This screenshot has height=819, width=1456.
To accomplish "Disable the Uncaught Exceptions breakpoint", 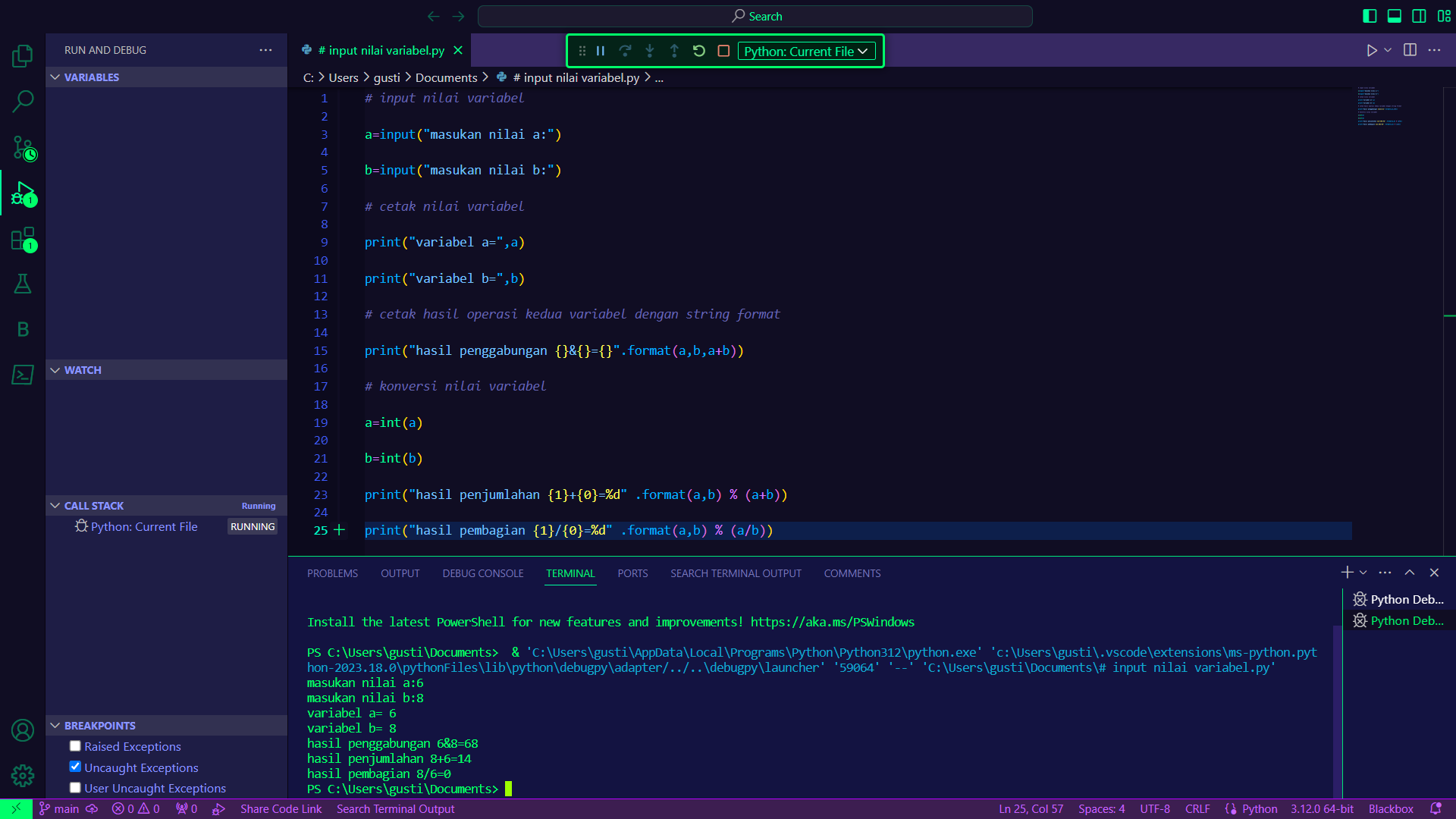I will click(x=75, y=766).
